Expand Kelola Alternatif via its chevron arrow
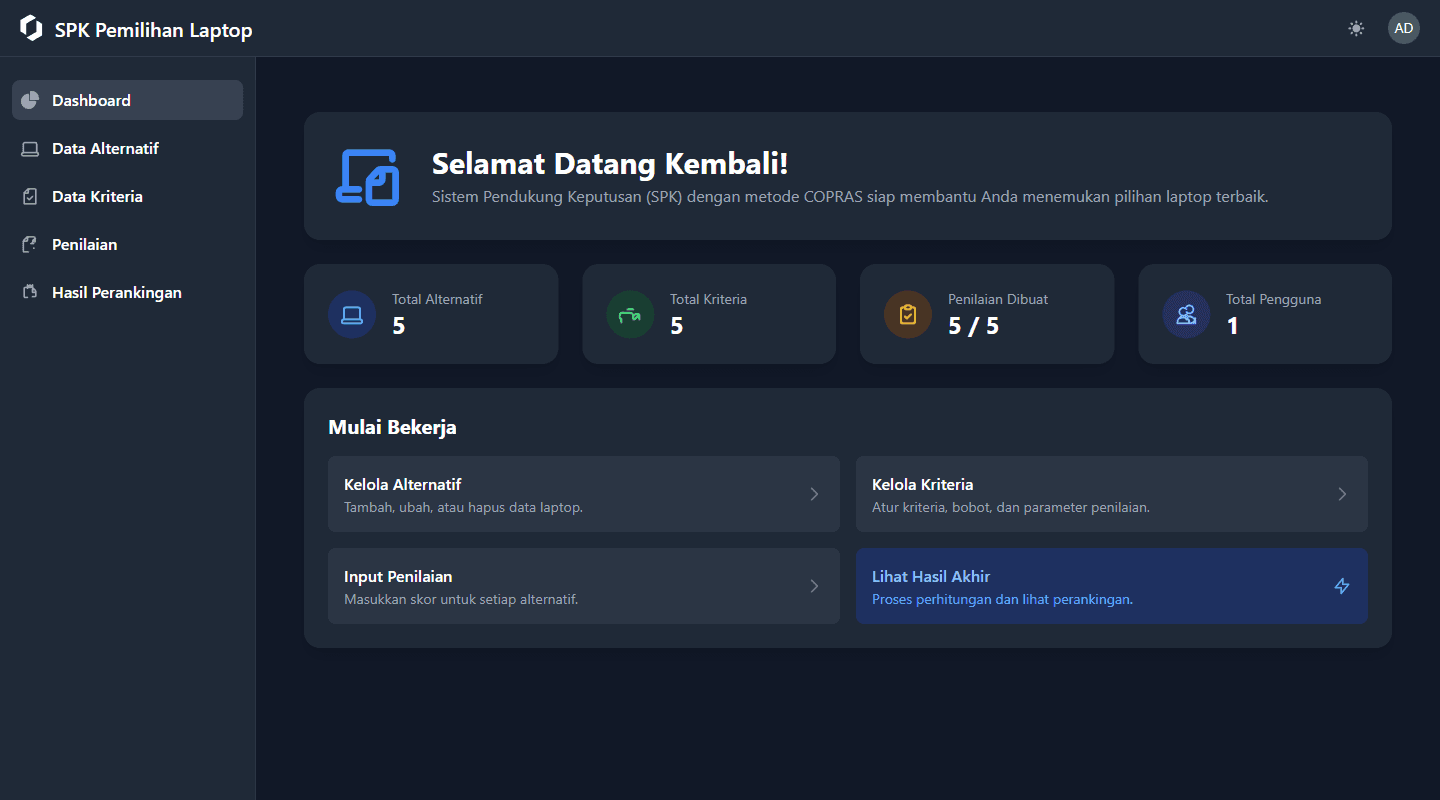The height and width of the screenshot is (800, 1440). (x=813, y=493)
